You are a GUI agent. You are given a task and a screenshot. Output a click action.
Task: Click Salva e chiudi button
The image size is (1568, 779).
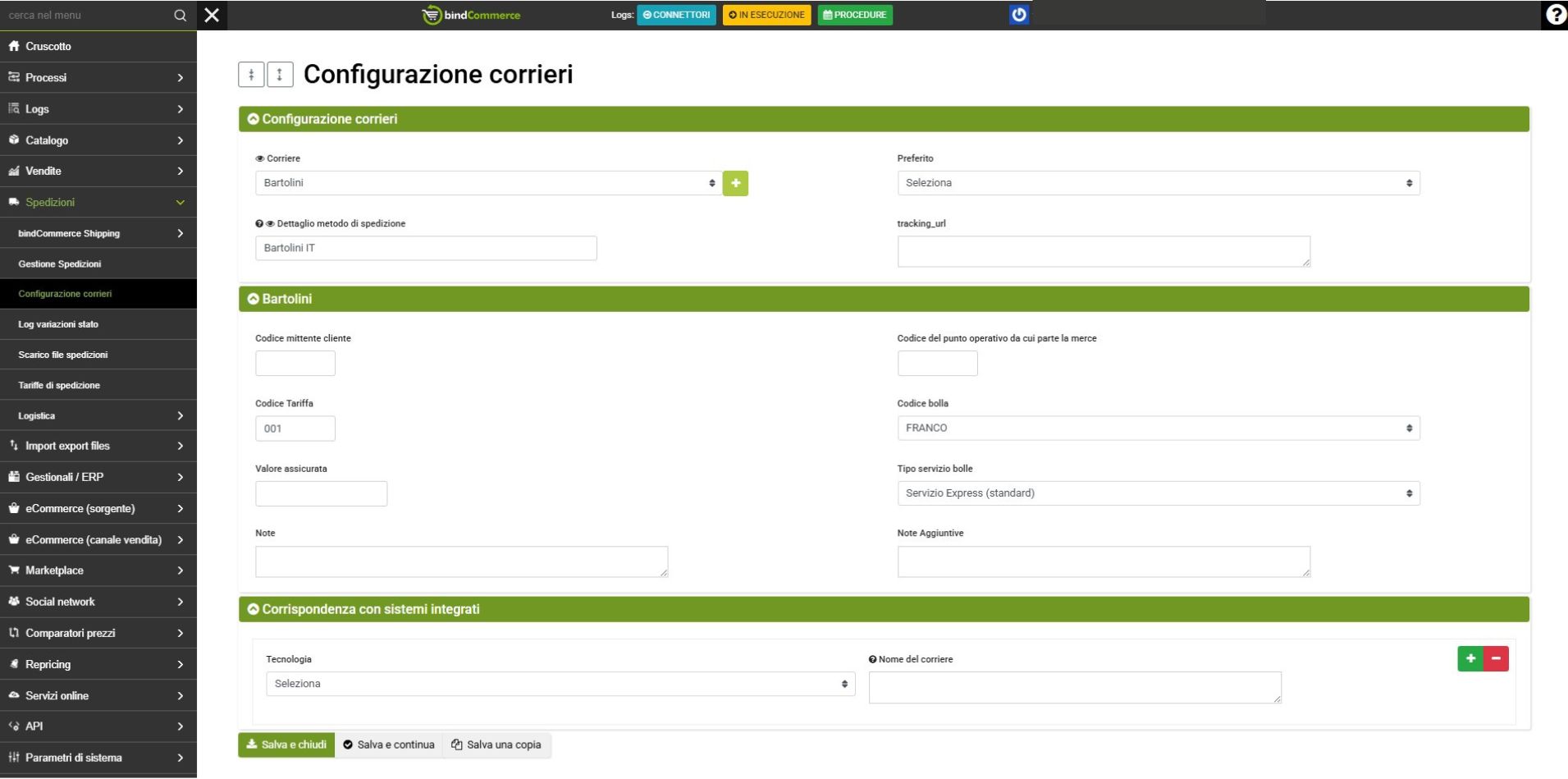tap(286, 745)
